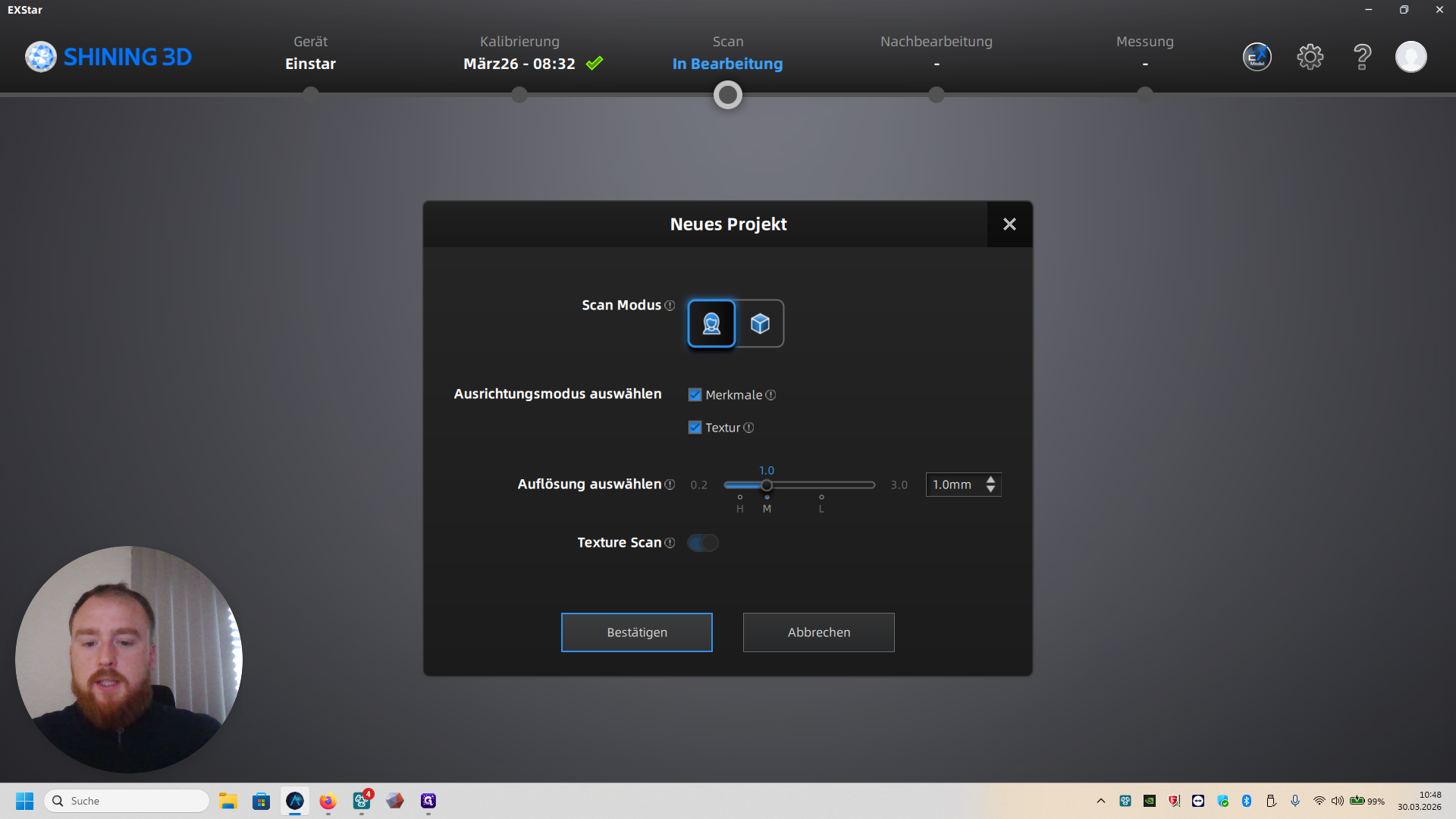Screen dimensions: 1456x819
Task: Click the L preset on resolution slider
Action: (x=821, y=499)
